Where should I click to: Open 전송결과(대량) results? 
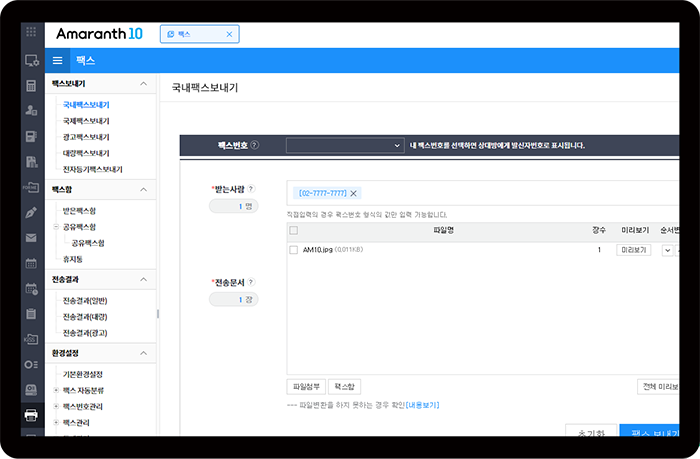(x=85, y=317)
